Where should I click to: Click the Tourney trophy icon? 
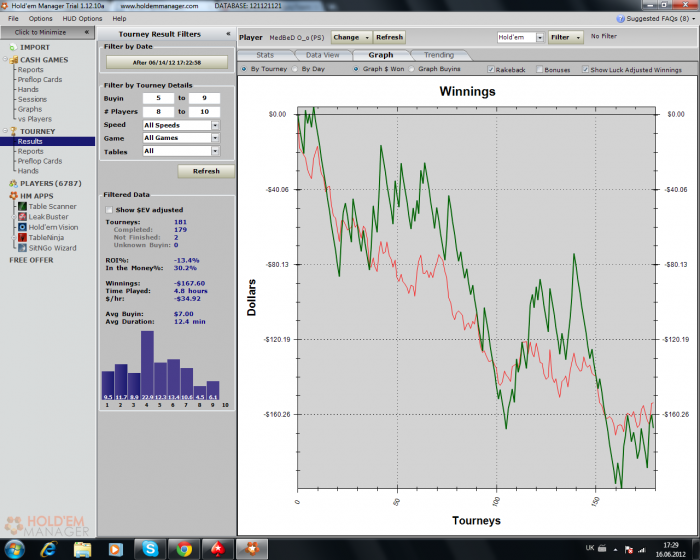pos(13,131)
